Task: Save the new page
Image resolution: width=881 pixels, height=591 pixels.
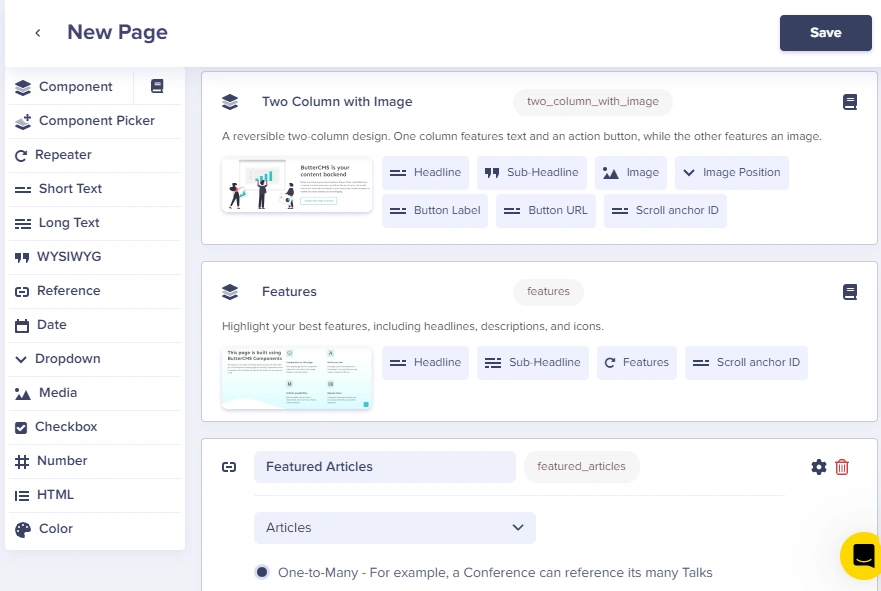Action: coord(825,33)
